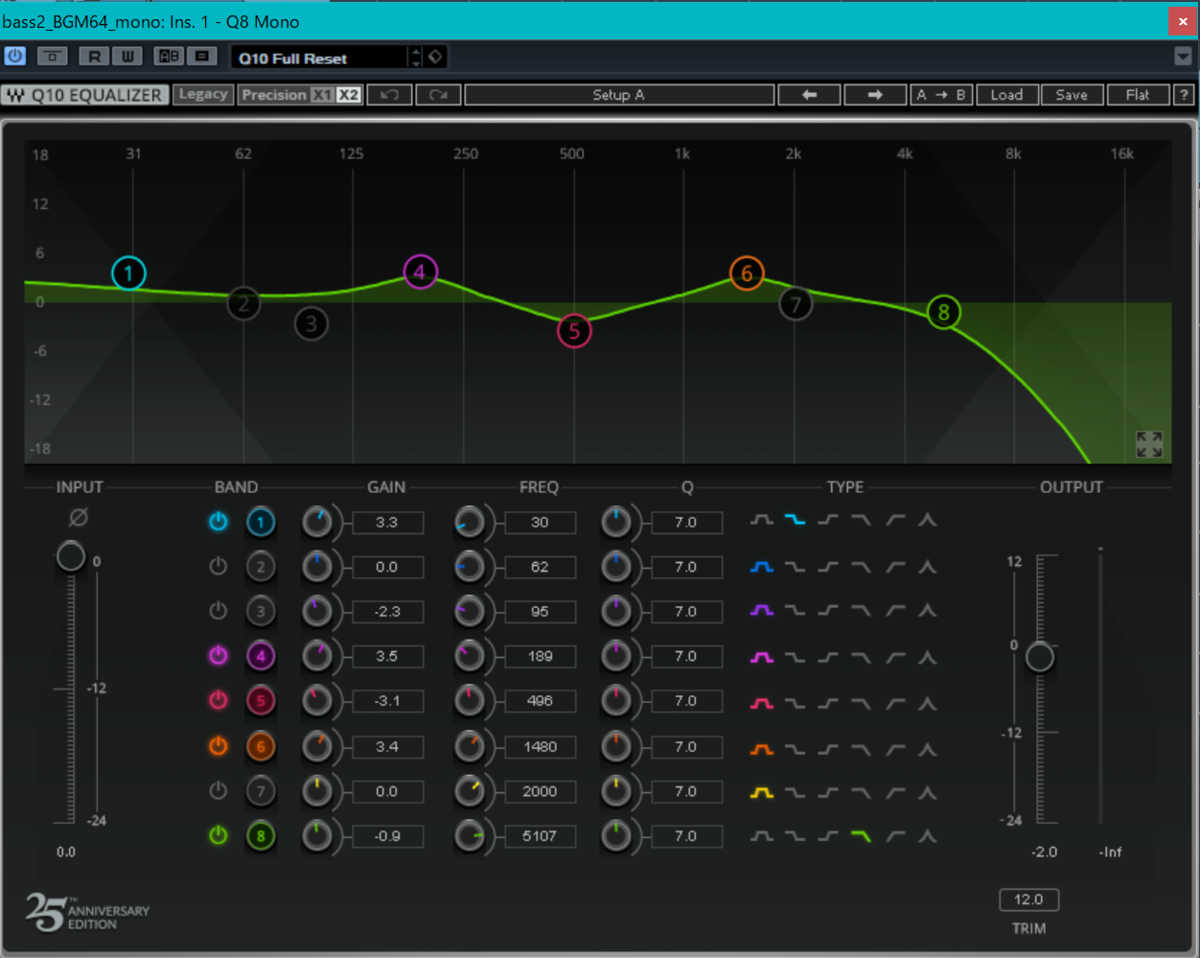Copy setup A to B
The image size is (1200, 958).
tap(941, 95)
